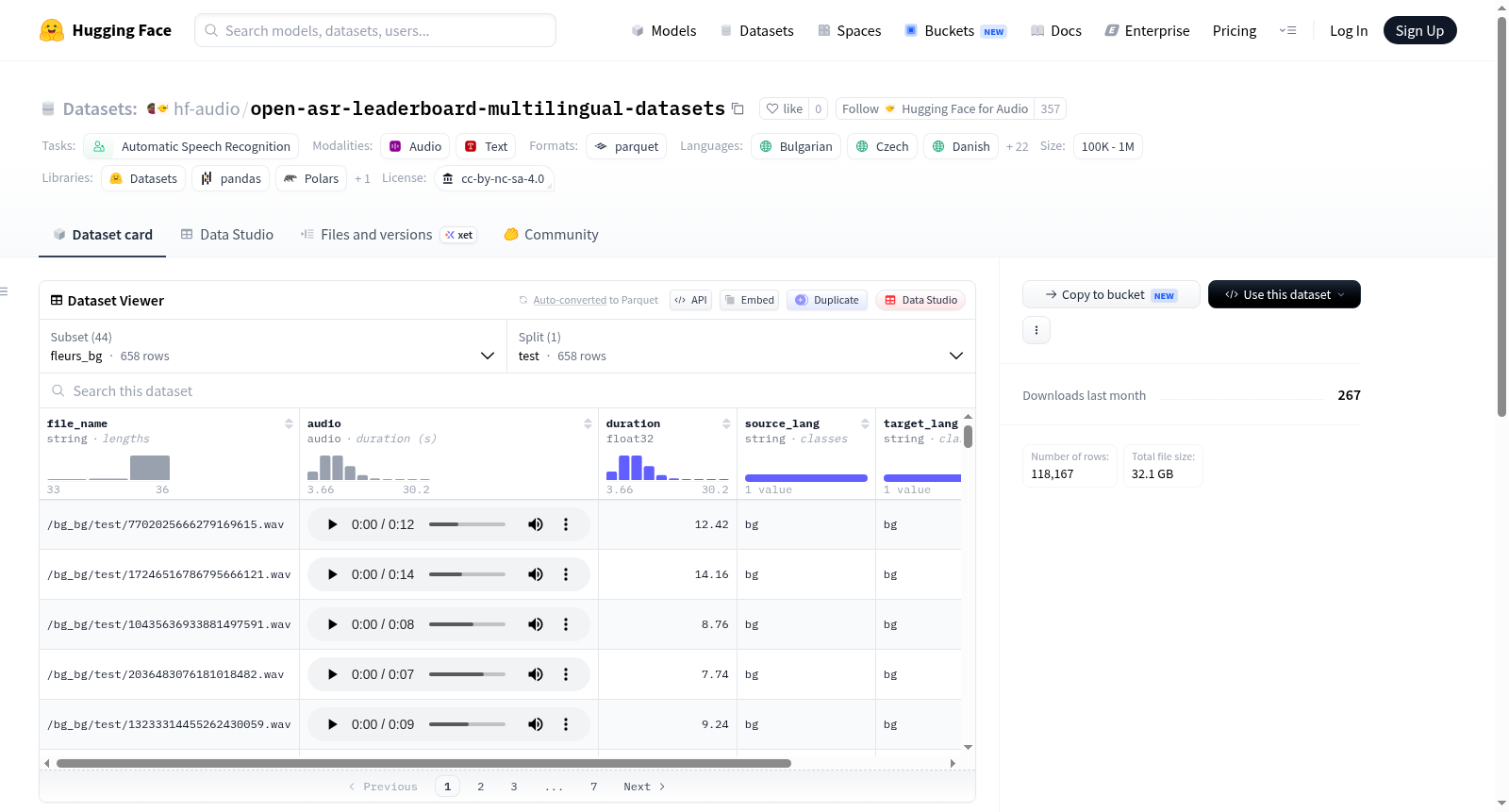Show the +22 more languages
Image resolution: width=1509 pixels, height=812 pixels.
(1017, 146)
